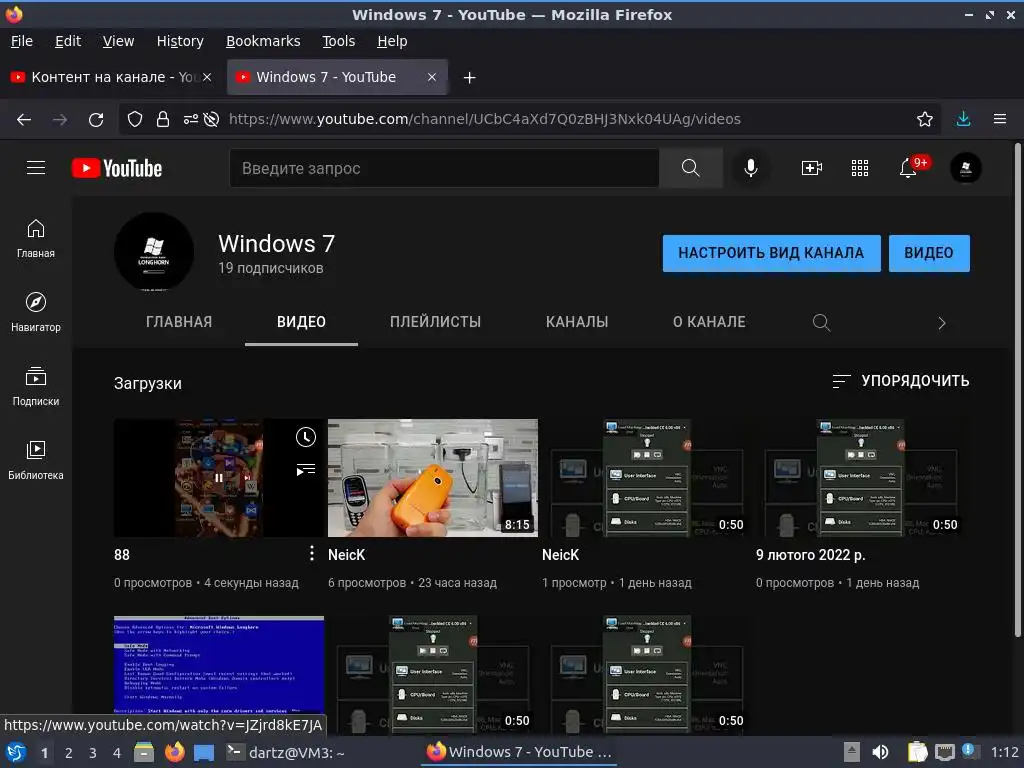Add video 88 to queue
1024x768 pixels.
tap(306, 470)
